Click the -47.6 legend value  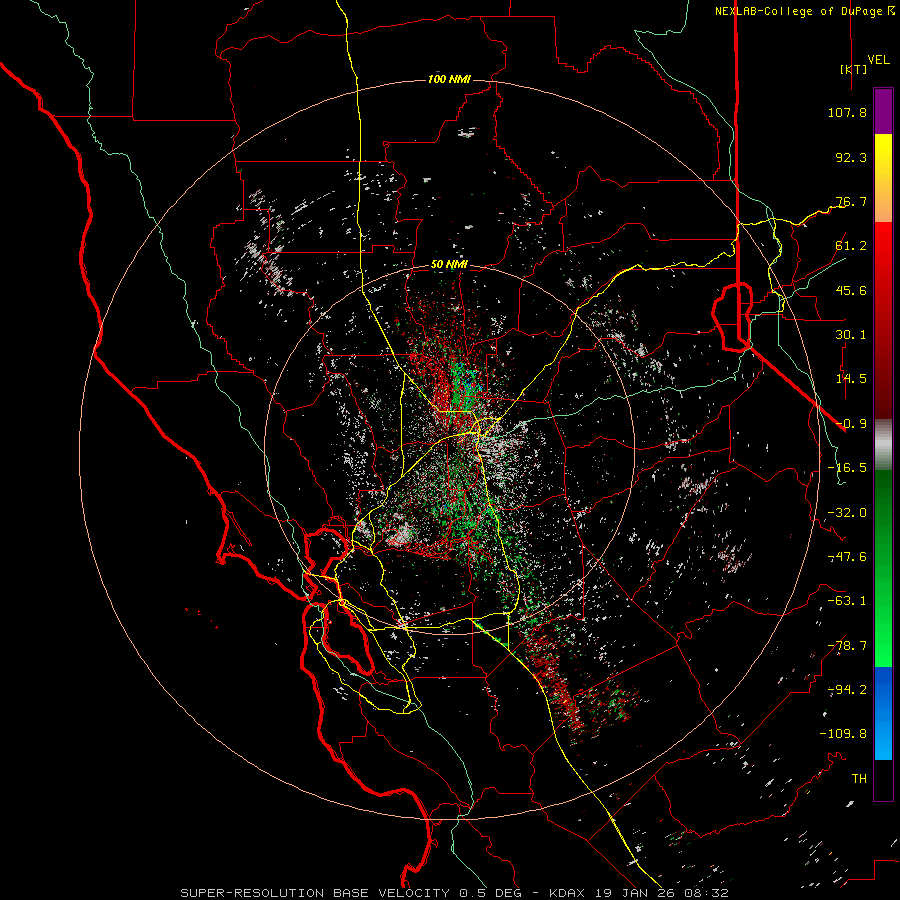(847, 557)
